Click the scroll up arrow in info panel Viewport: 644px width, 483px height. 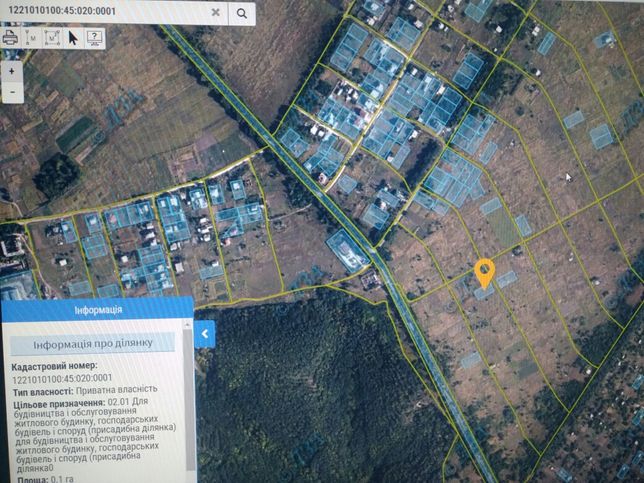point(188,324)
